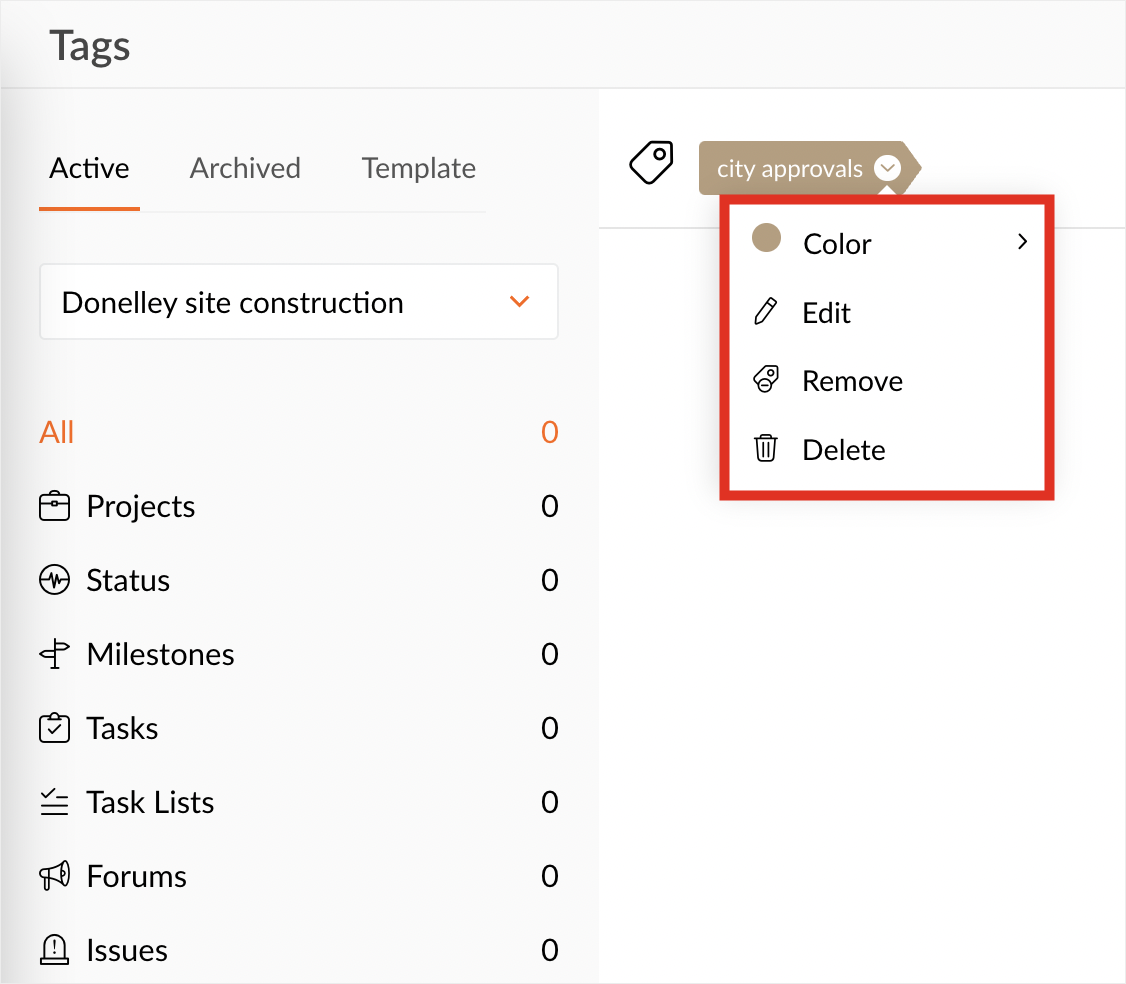Viewport: 1126px width, 984px height.
Task: Click the city approvals tag label
Action: tap(789, 168)
